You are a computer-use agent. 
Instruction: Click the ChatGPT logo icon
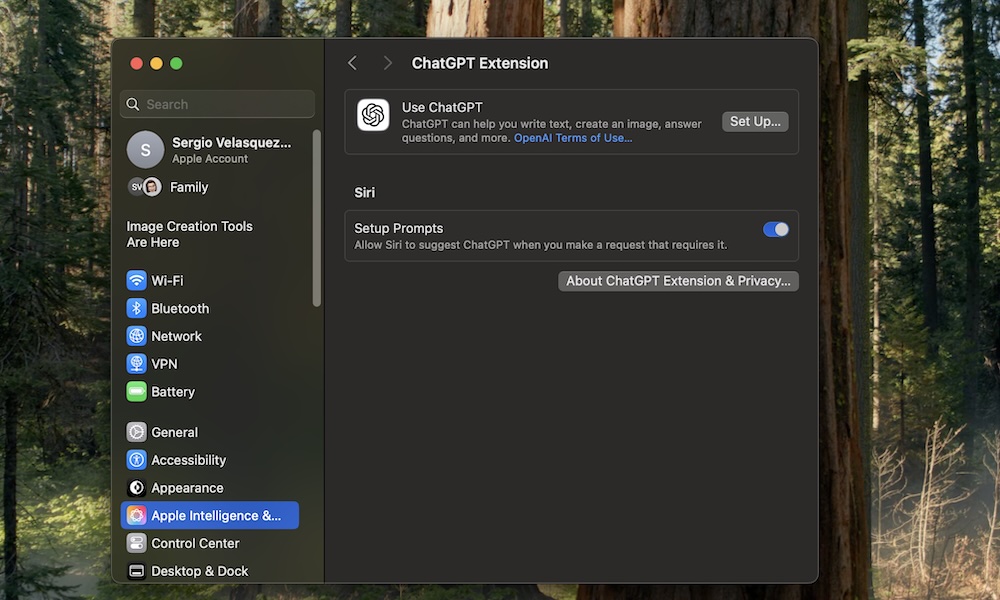(372, 116)
